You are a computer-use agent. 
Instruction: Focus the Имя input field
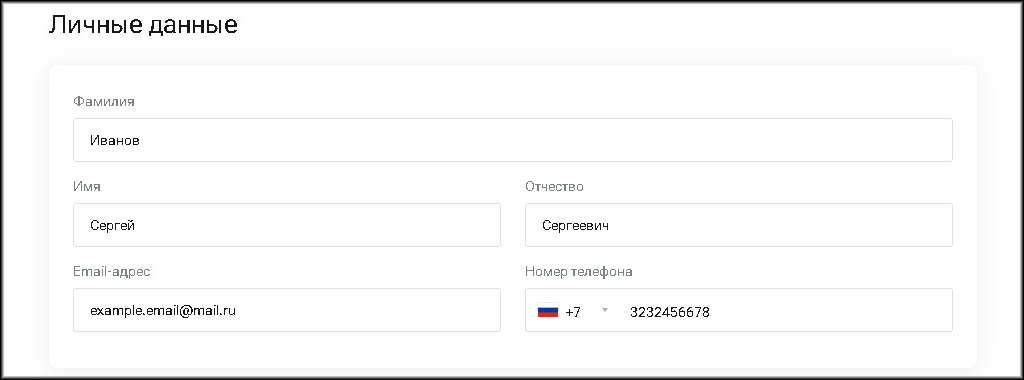click(x=287, y=225)
